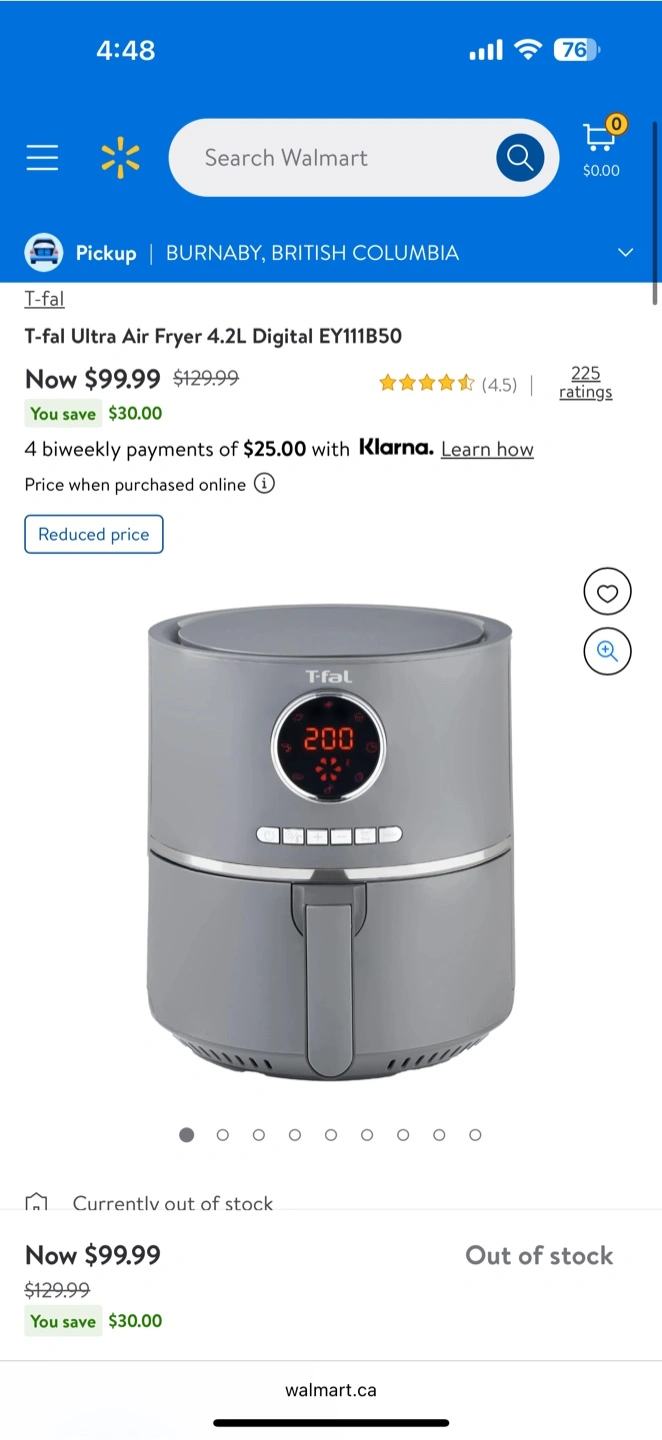Open Burnaby, British Columbia location selector
Image resolution: width=662 pixels, height=1440 pixels.
312,253
